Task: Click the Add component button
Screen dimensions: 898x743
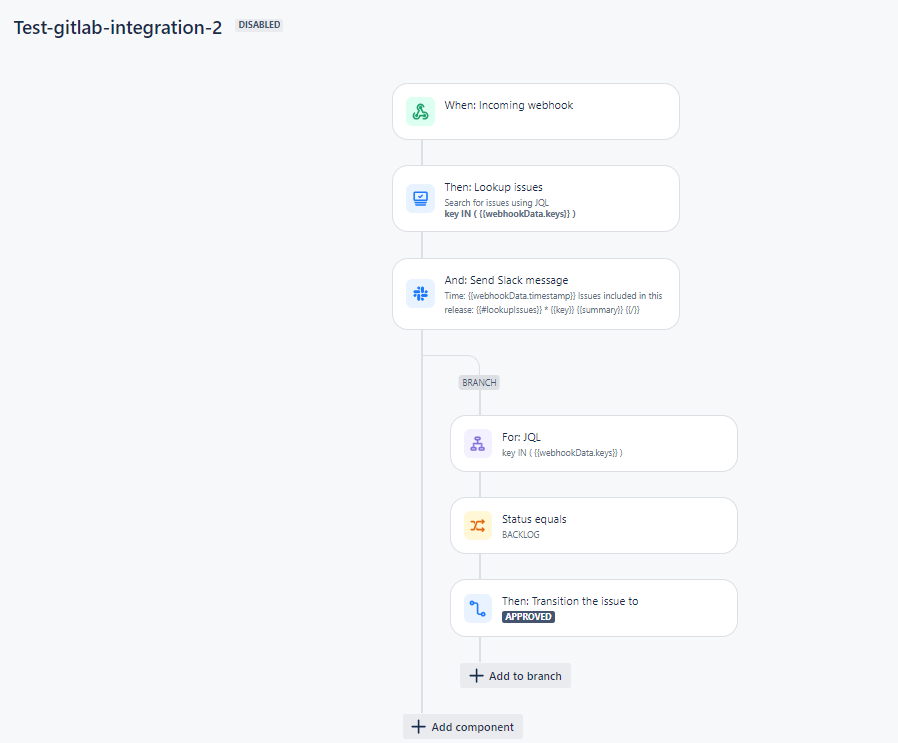Action: tap(462, 726)
